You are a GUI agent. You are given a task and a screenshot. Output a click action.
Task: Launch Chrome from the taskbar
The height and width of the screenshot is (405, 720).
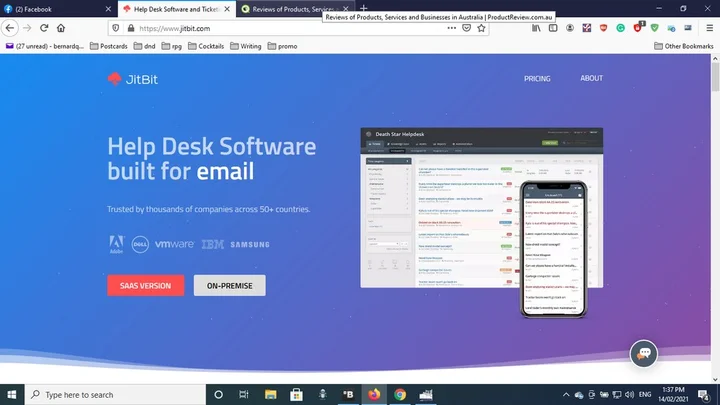tap(400, 394)
